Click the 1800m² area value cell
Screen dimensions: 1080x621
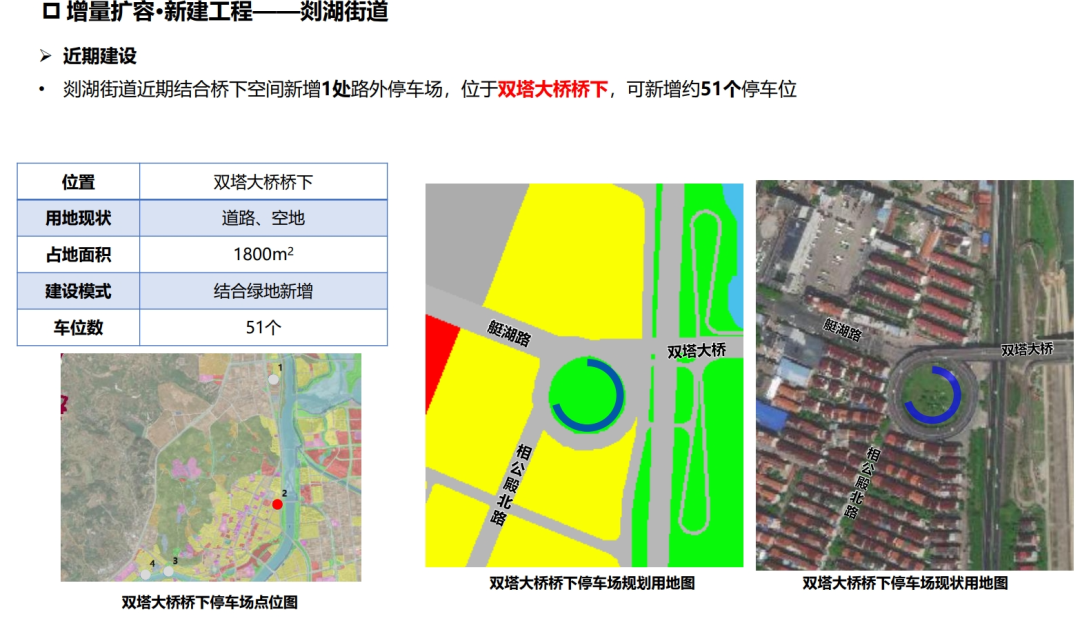pos(263,254)
